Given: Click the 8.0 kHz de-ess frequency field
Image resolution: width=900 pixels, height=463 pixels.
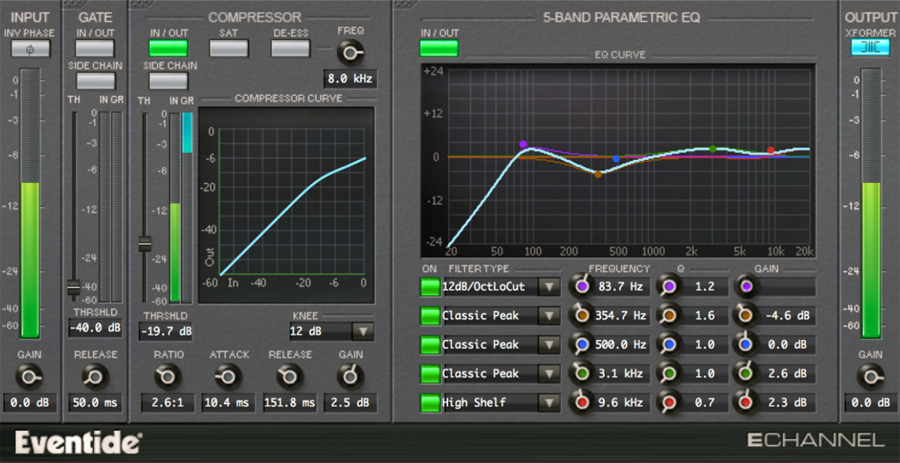Looking at the screenshot, I should click(x=350, y=79).
